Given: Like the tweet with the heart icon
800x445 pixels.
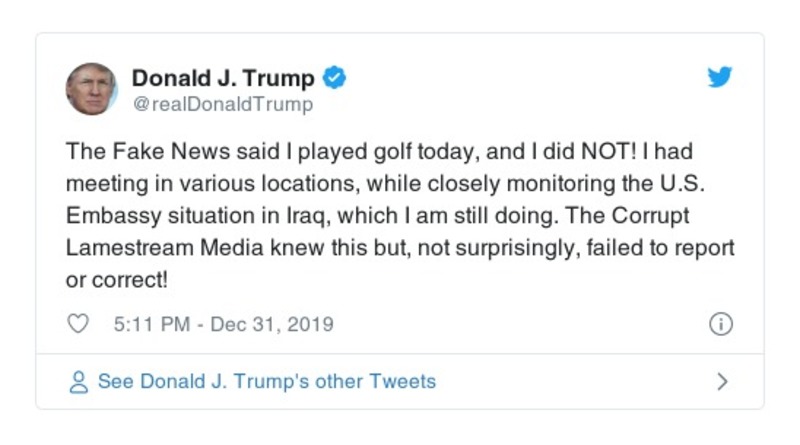Looking at the screenshot, I should (78, 325).
